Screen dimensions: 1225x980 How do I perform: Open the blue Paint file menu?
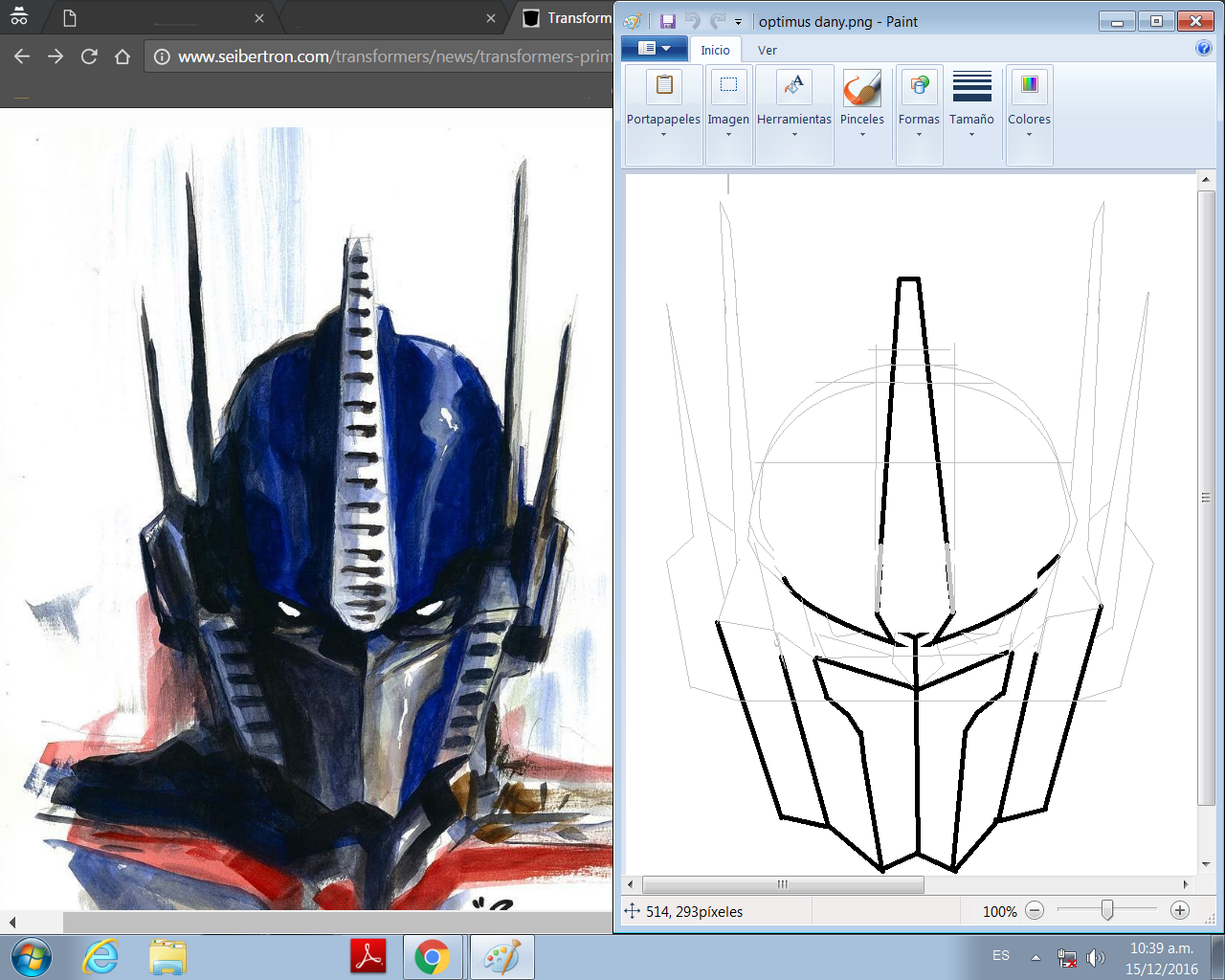tap(654, 49)
